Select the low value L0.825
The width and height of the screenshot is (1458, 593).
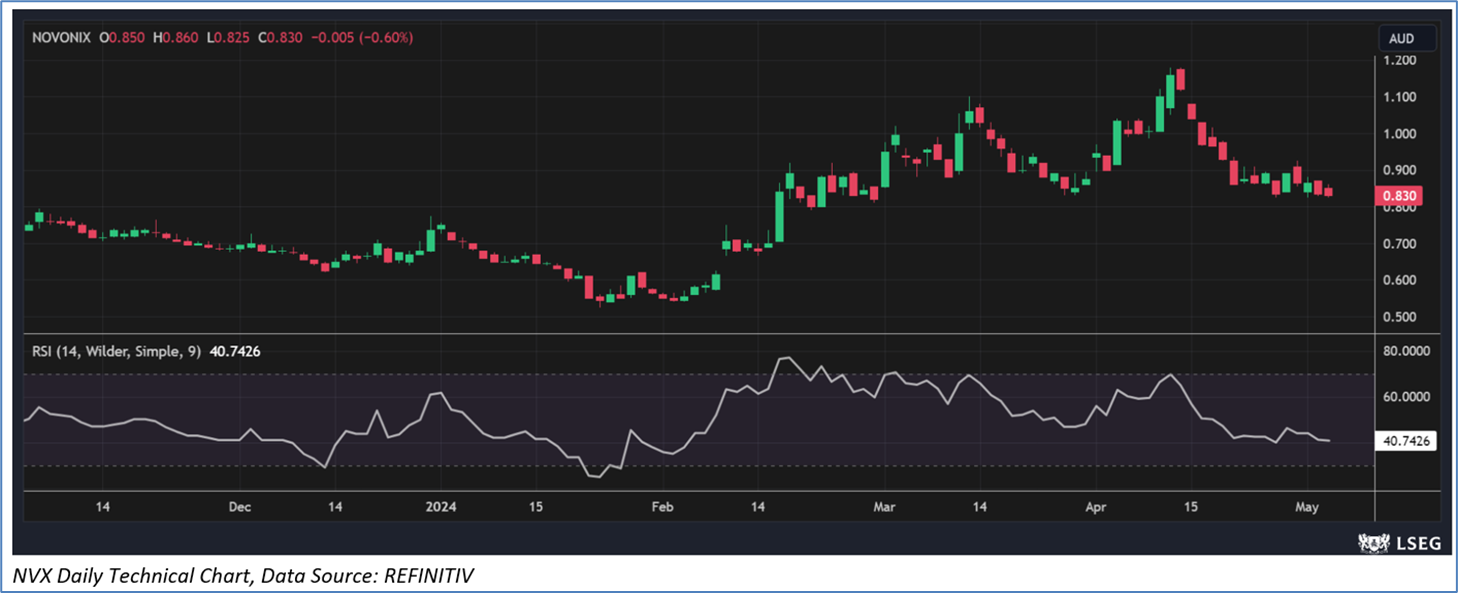click(228, 37)
